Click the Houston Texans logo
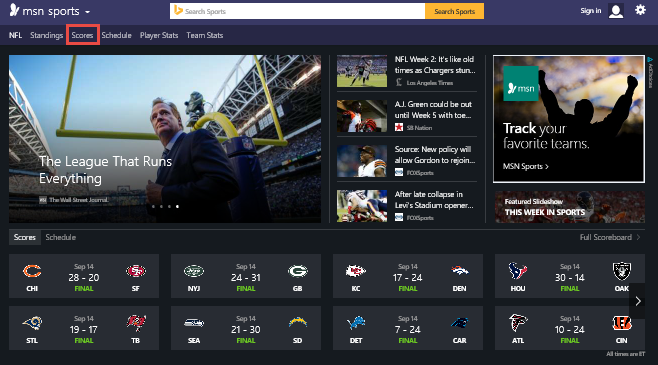 coord(518,271)
